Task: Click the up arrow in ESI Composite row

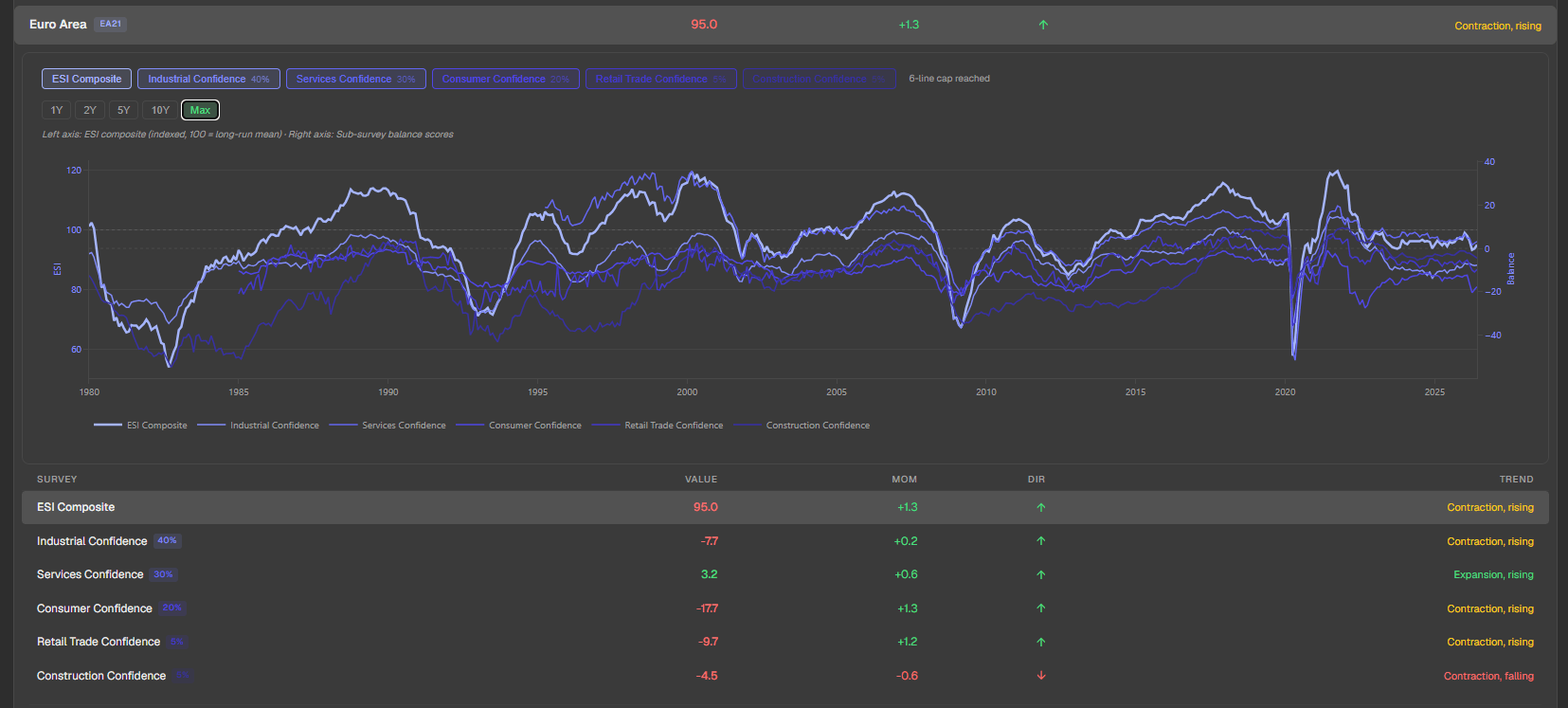Action: tap(1041, 507)
